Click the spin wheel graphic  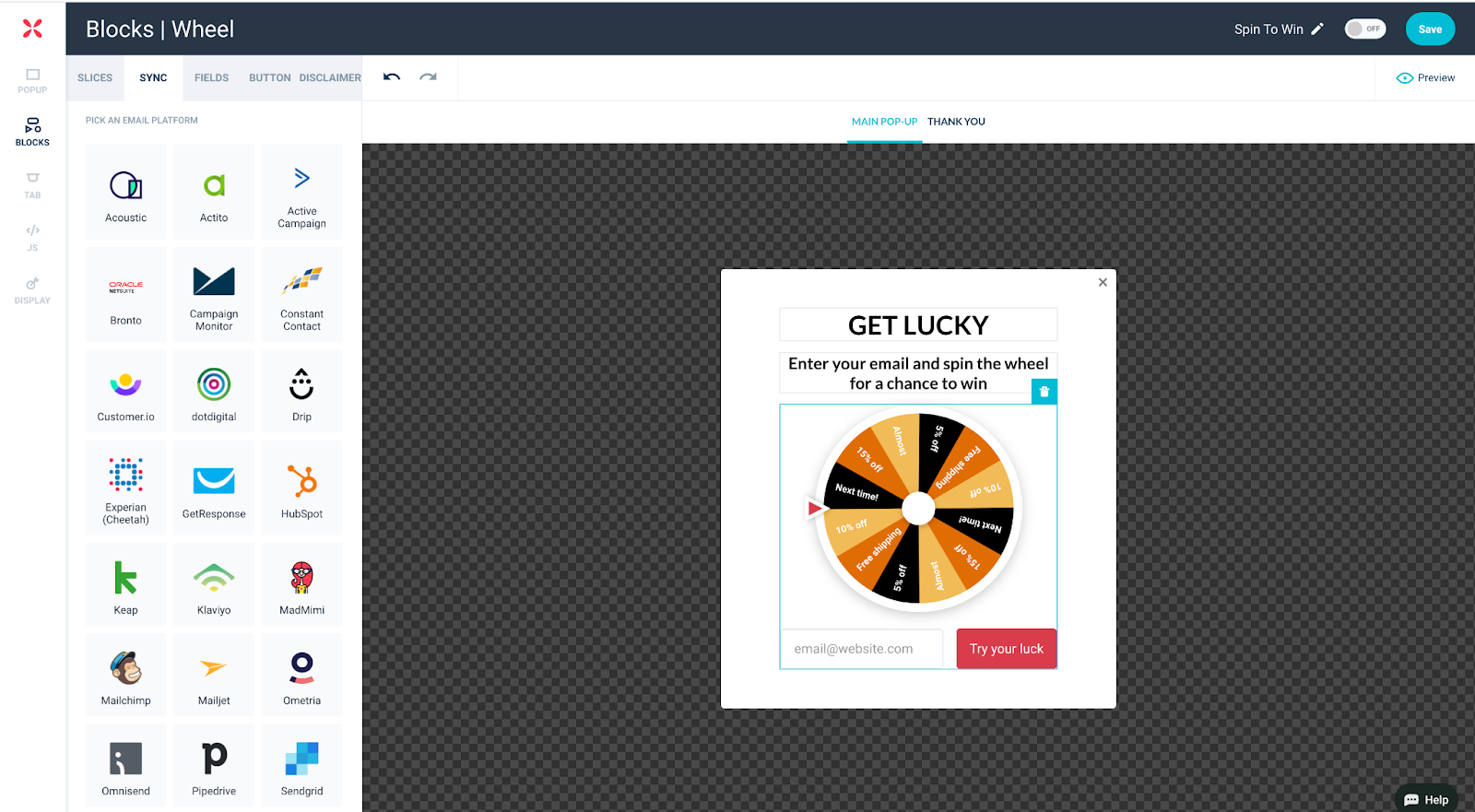click(918, 508)
